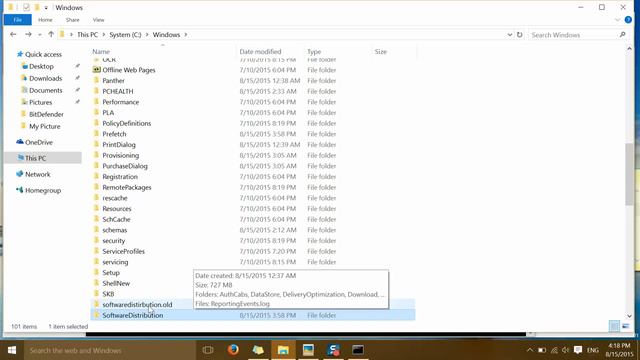This screenshot has width=640, height=360.
Task: Open recent locations dropdown arrow
Action: point(40,35)
